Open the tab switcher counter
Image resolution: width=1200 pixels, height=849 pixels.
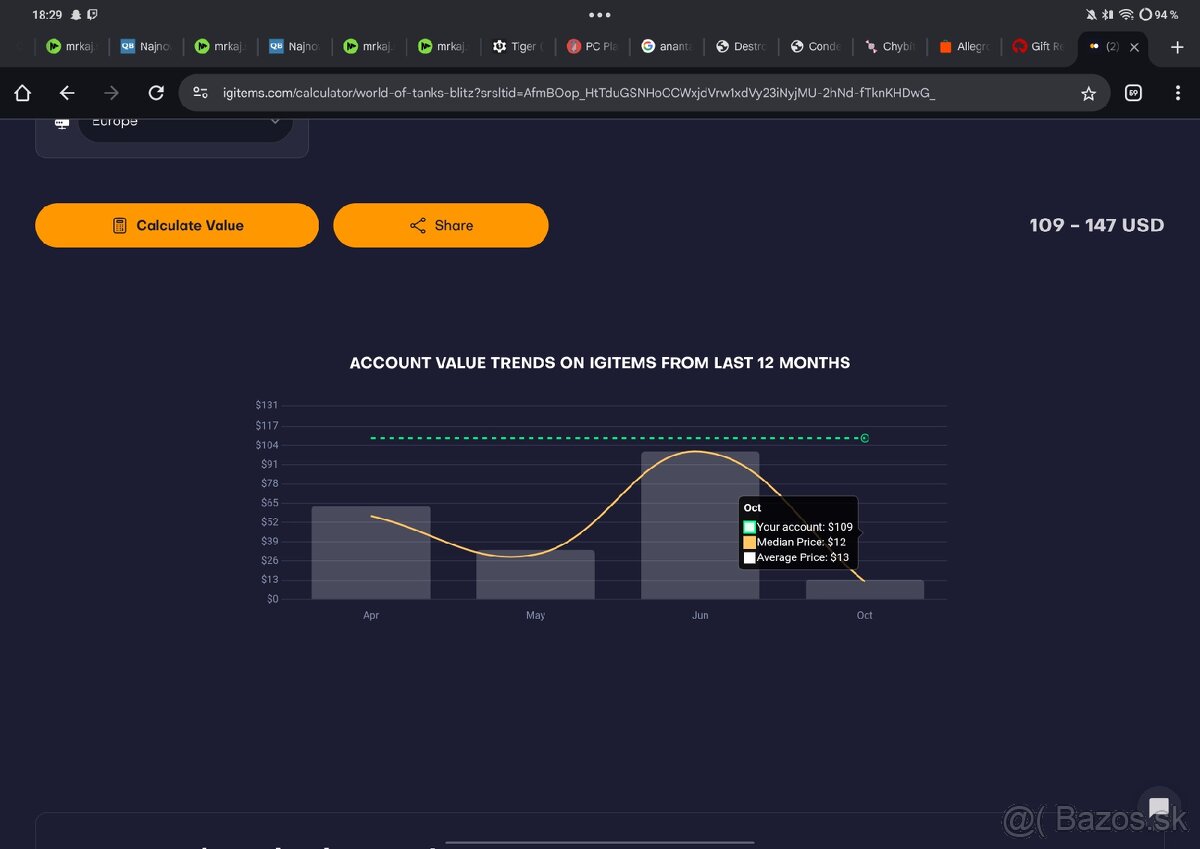pyautogui.click(x=1133, y=93)
